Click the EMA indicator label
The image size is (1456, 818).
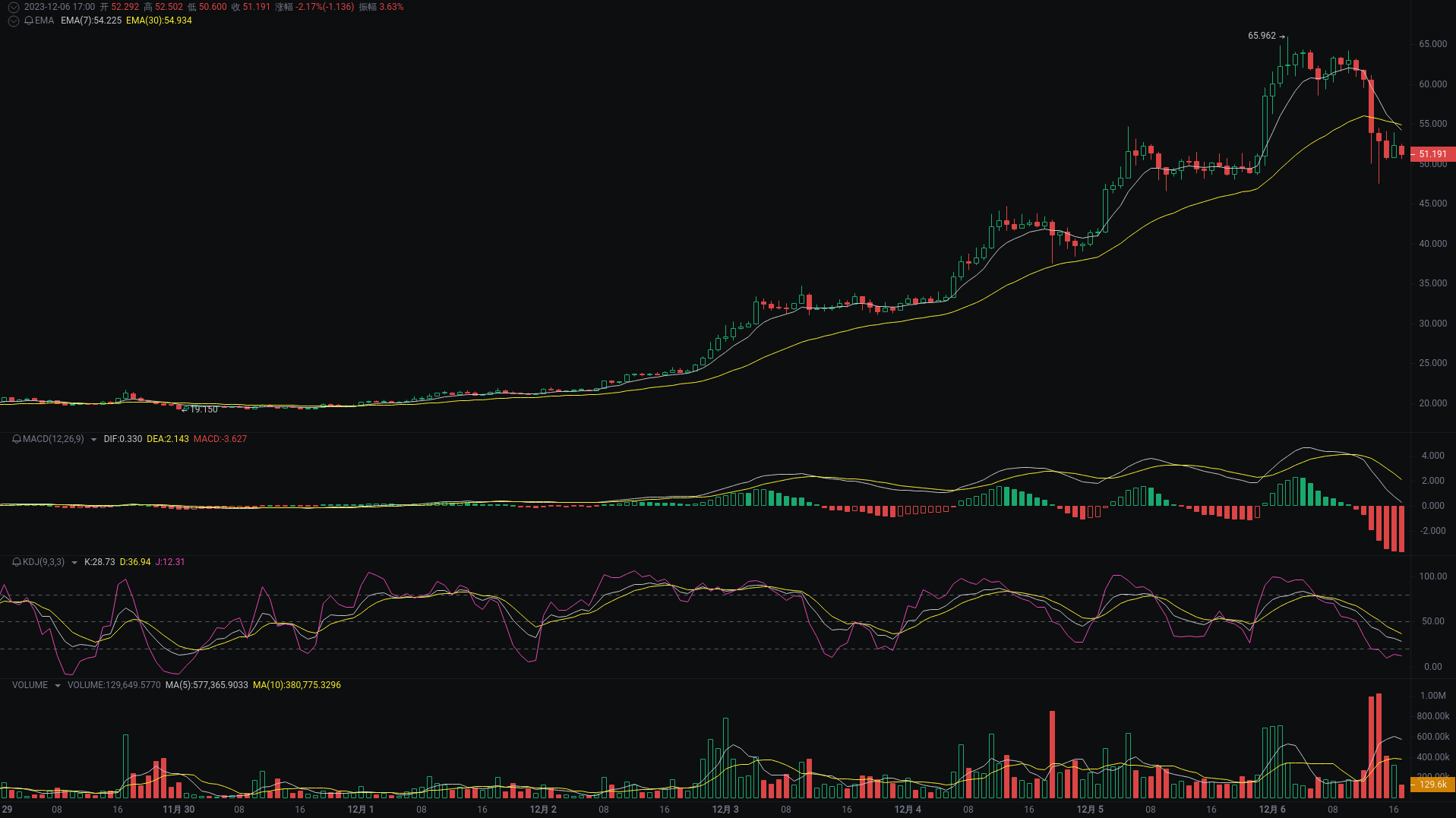tap(44, 21)
